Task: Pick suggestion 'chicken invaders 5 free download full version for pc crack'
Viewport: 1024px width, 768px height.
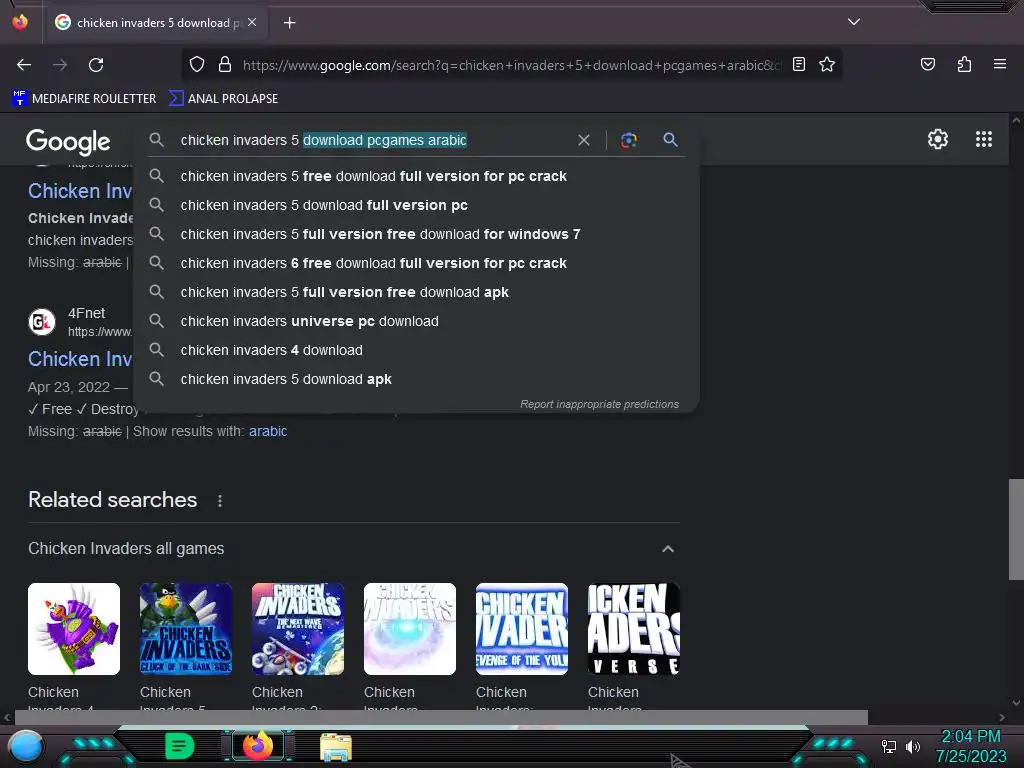Action: [x=416, y=176]
